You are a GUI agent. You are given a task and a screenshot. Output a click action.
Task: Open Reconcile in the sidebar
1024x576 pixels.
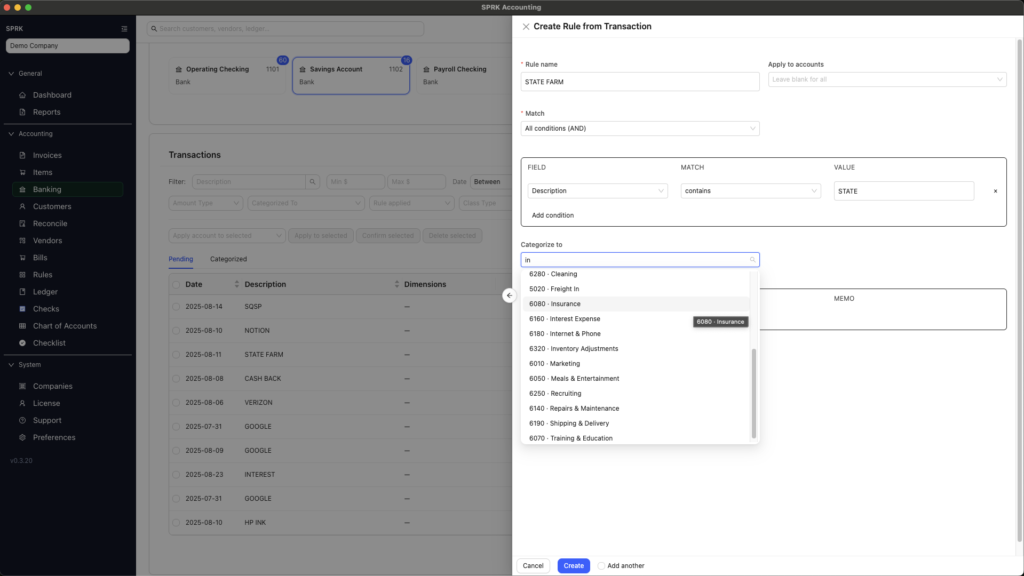click(50, 223)
